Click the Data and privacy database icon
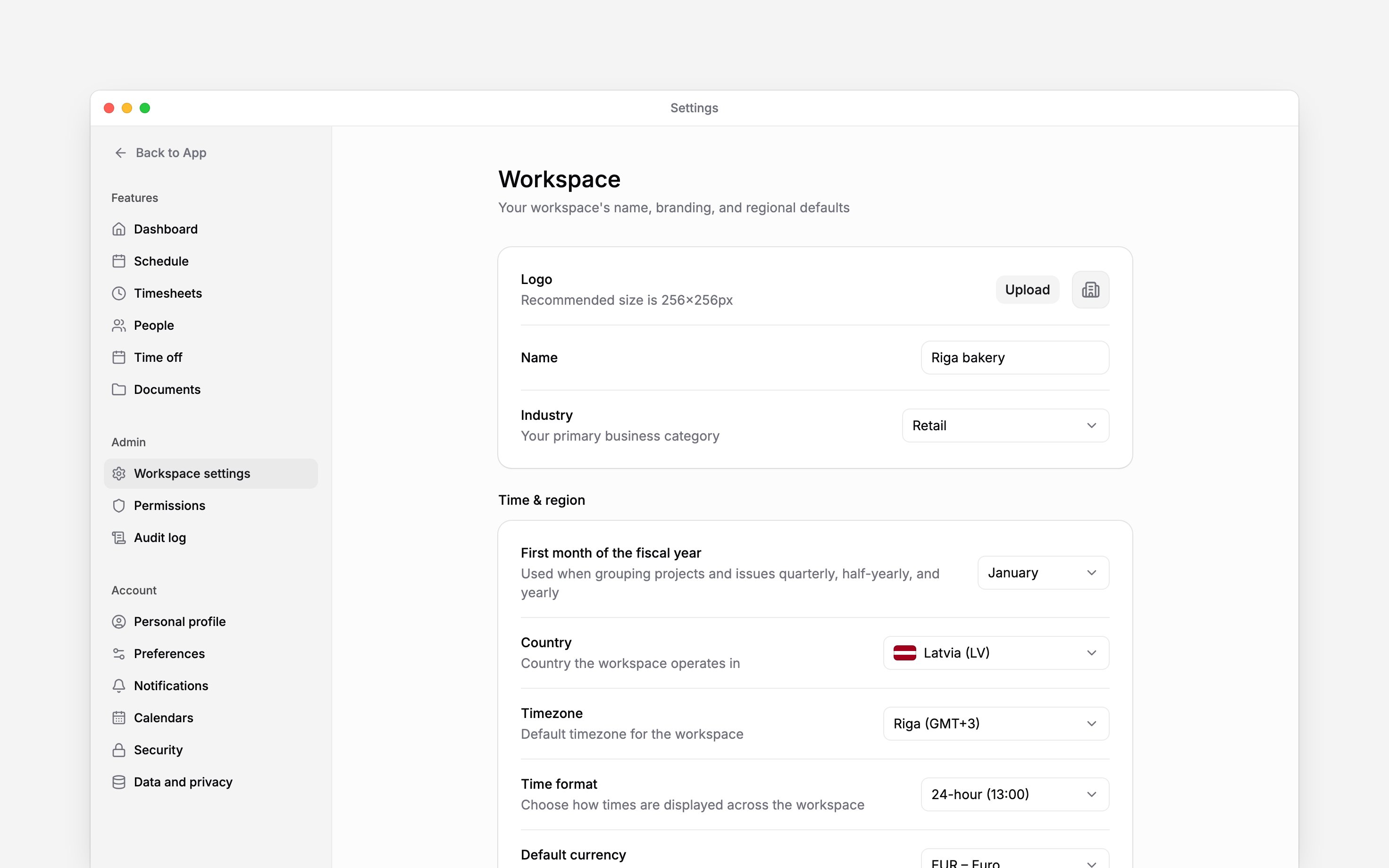1389x868 pixels. click(x=119, y=783)
